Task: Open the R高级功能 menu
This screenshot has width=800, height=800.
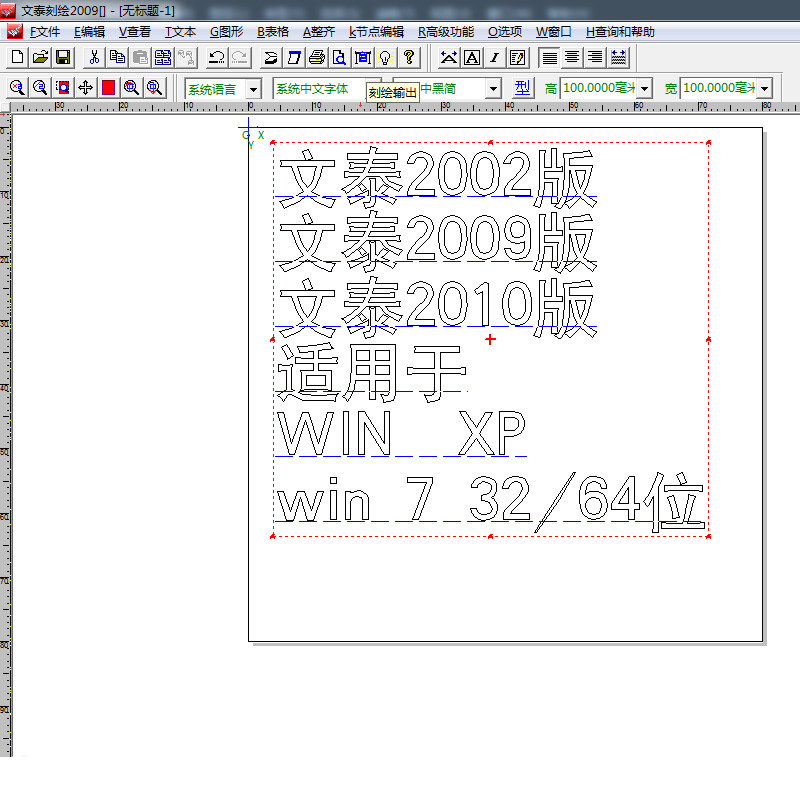Action: pyautogui.click(x=446, y=32)
